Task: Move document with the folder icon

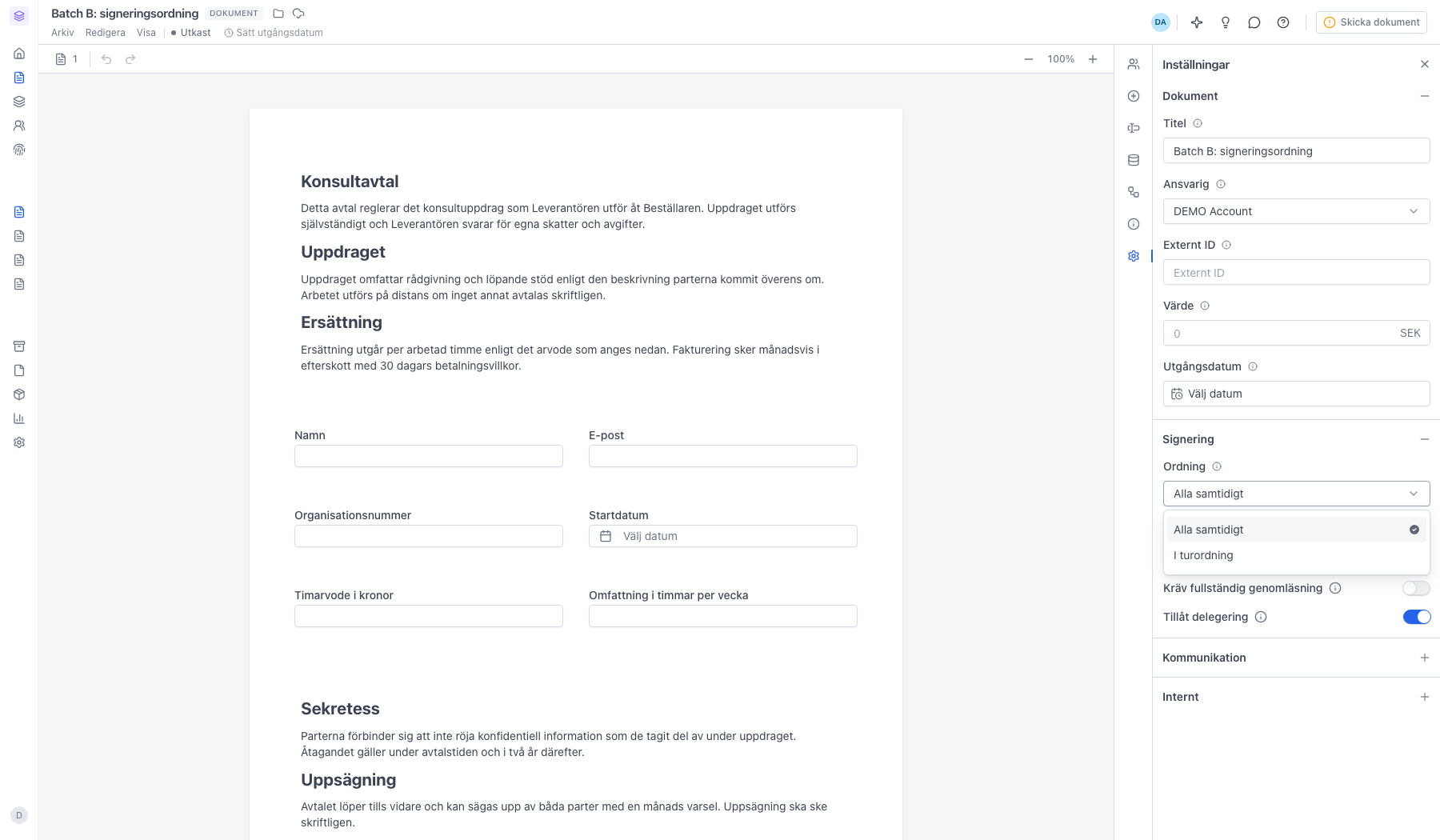Action: pos(278,14)
